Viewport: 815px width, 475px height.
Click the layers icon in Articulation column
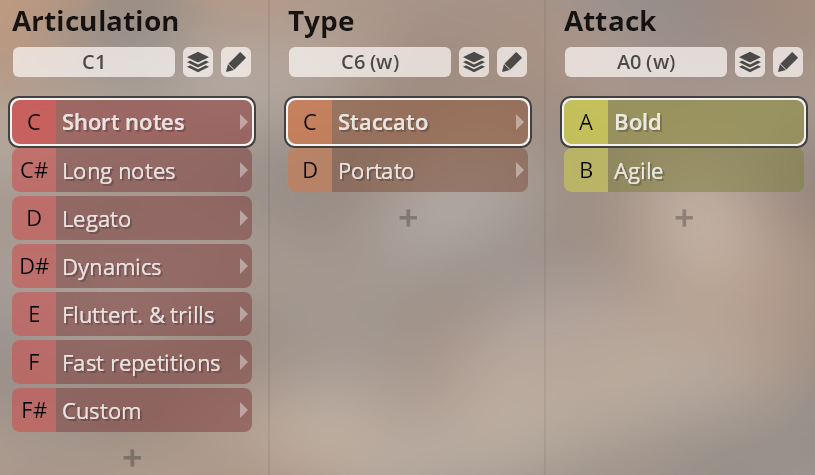[x=198, y=62]
